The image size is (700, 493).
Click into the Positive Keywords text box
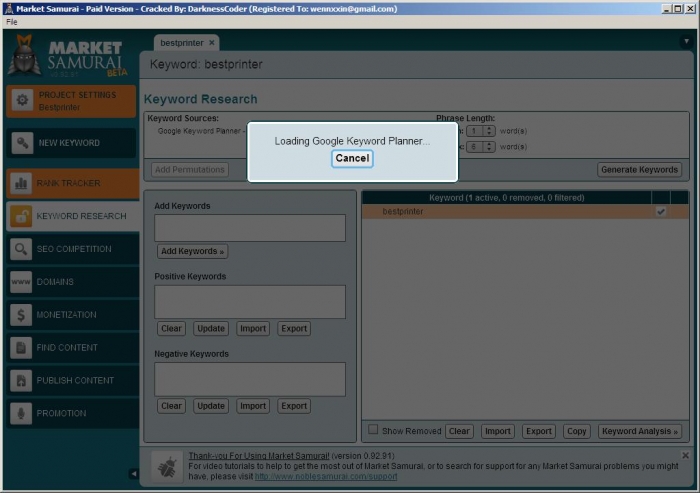click(x=250, y=302)
